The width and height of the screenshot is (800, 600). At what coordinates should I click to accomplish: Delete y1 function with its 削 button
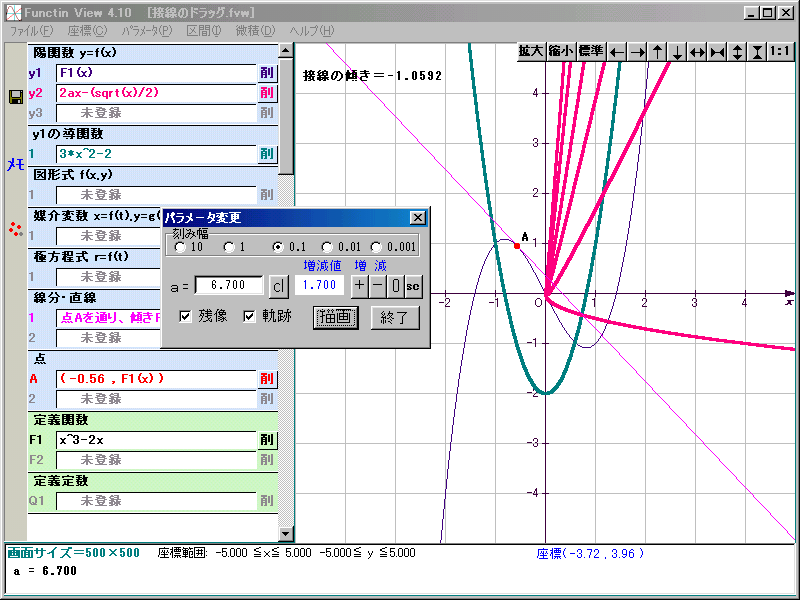pyautogui.click(x=267, y=72)
